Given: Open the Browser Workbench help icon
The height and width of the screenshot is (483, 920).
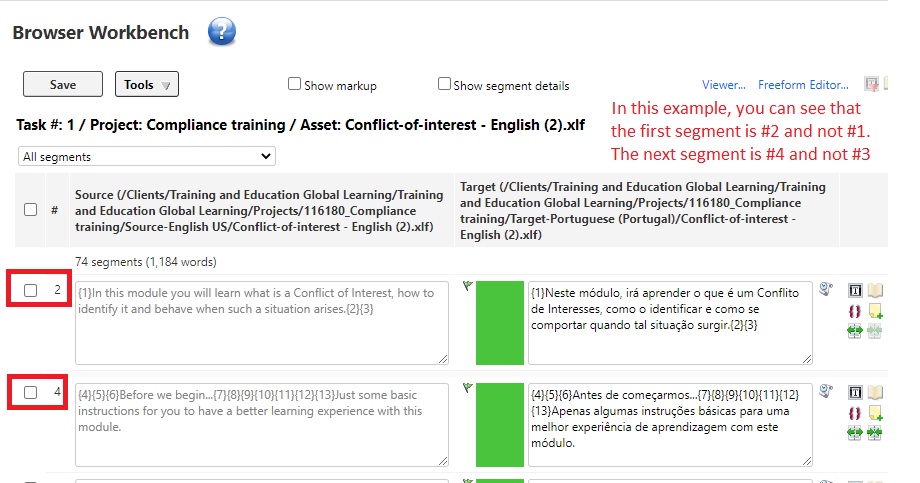Looking at the screenshot, I should [x=222, y=32].
